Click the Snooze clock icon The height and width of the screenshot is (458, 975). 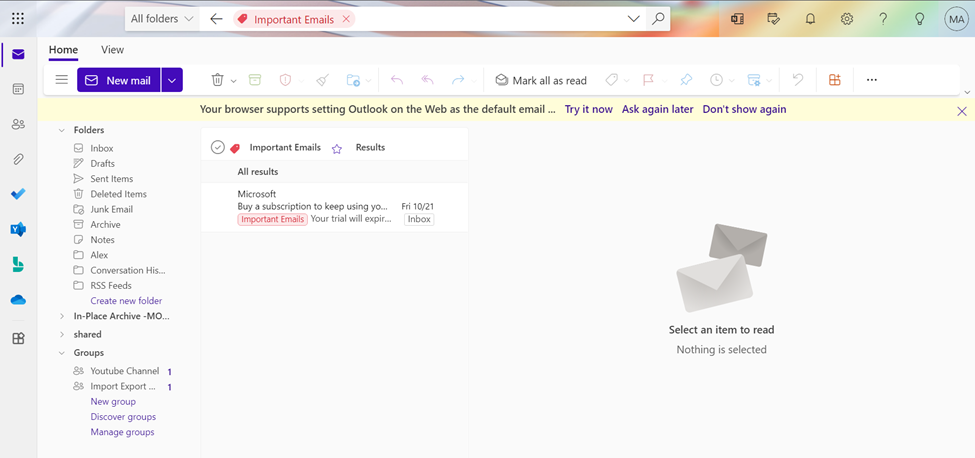click(716, 80)
